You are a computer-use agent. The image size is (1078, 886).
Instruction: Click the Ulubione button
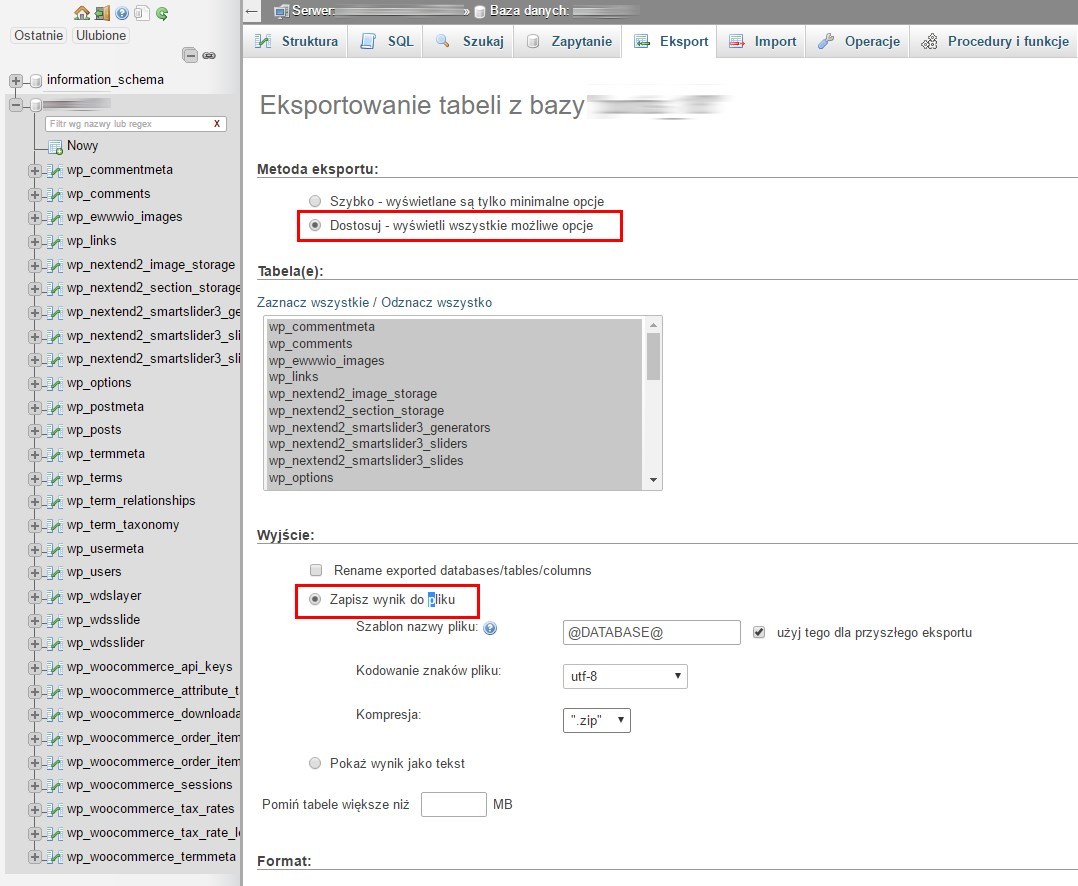(x=101, y=36)
